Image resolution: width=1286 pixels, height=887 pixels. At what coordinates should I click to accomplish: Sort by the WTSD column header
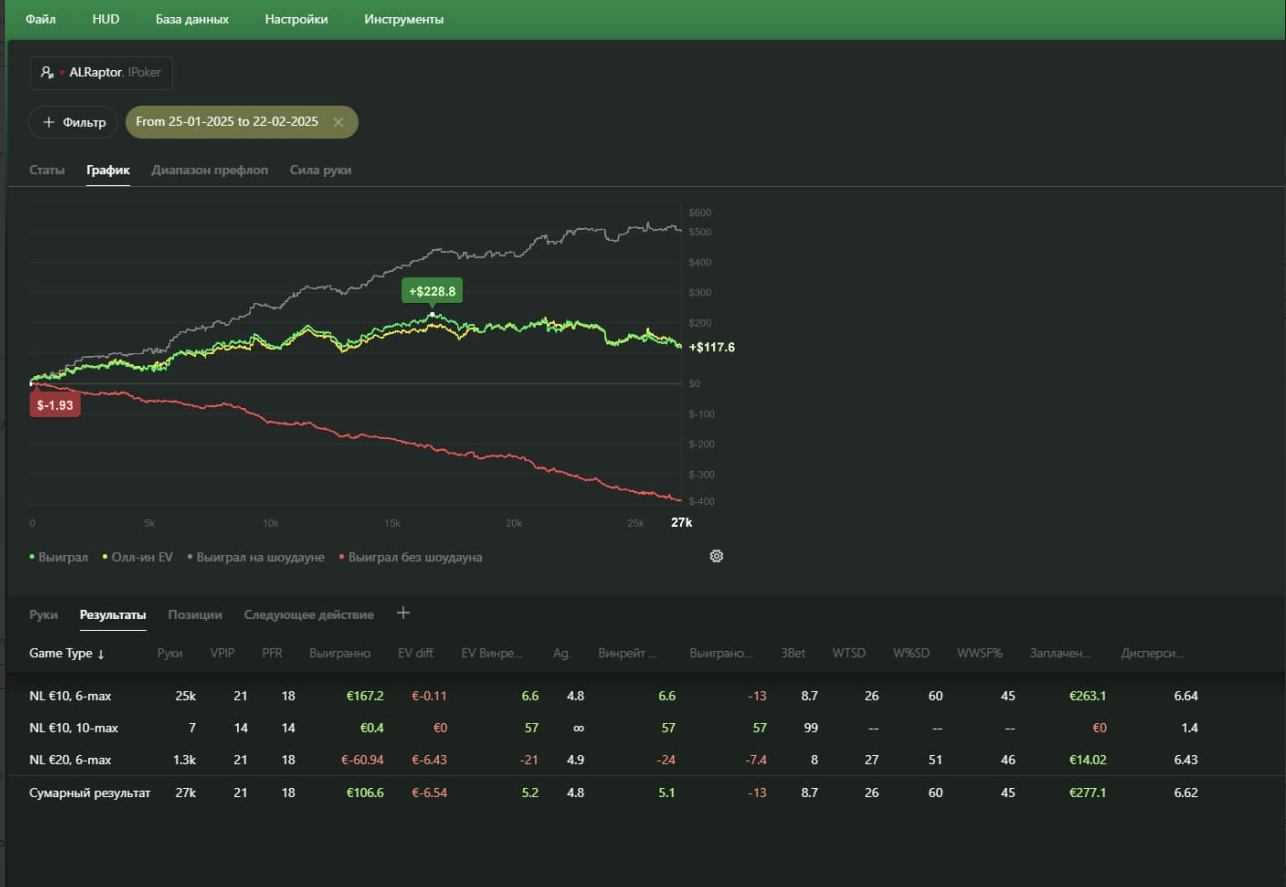[848, 653]
